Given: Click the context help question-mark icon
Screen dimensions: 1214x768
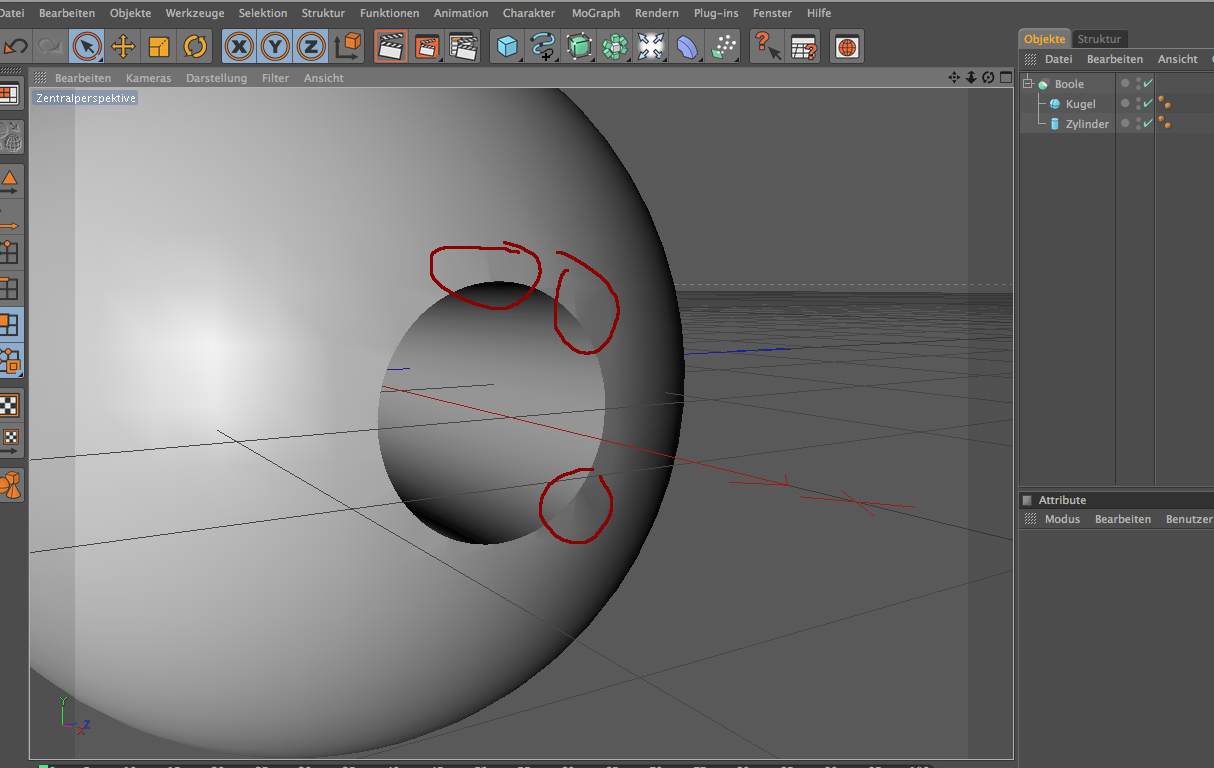Looking at the screenshot, I should click(767, 46).
